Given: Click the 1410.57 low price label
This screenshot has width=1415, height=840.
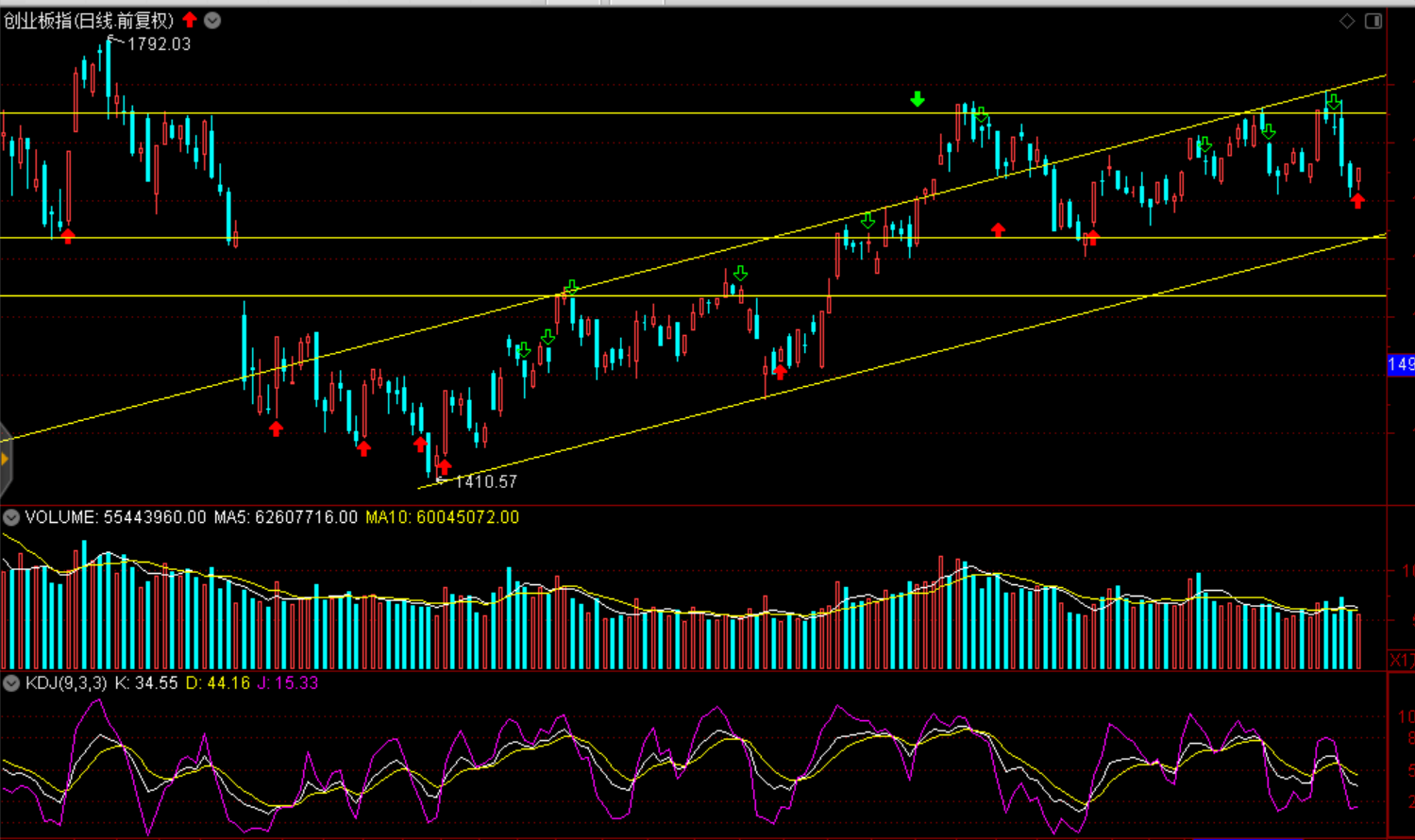Looking at the screenshot, I should 485,481.
